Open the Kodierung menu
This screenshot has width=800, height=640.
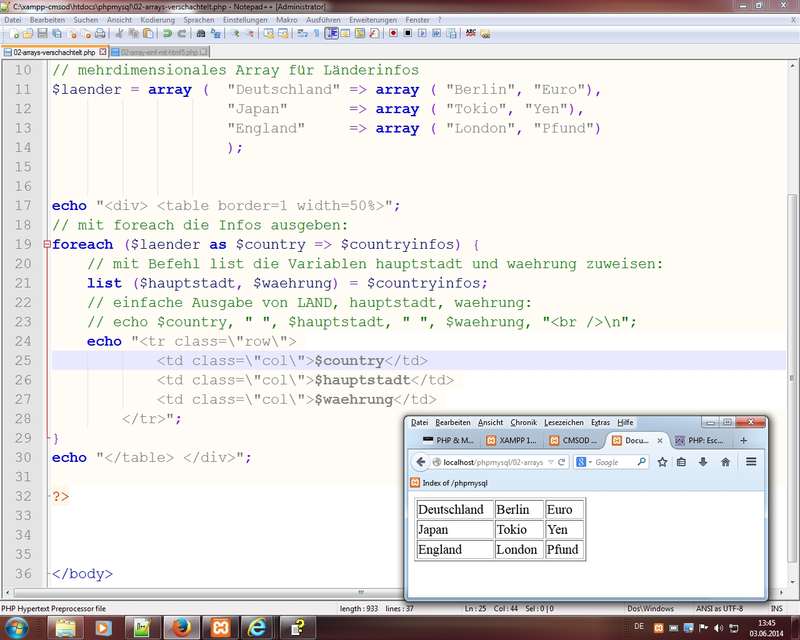tap(157, 19)
